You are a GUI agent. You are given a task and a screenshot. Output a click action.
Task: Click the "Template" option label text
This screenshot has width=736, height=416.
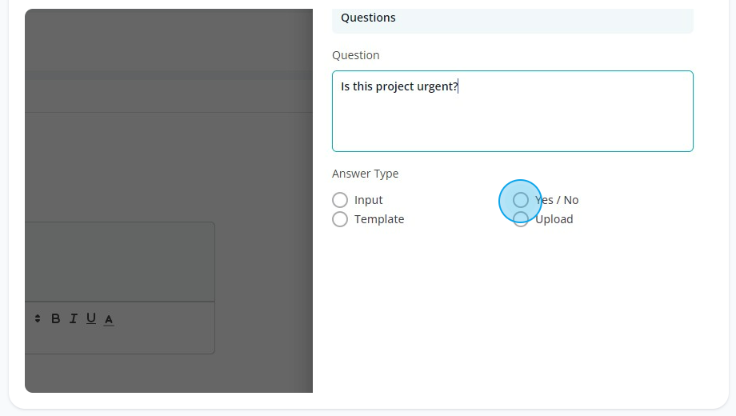[x=379, y=219]
